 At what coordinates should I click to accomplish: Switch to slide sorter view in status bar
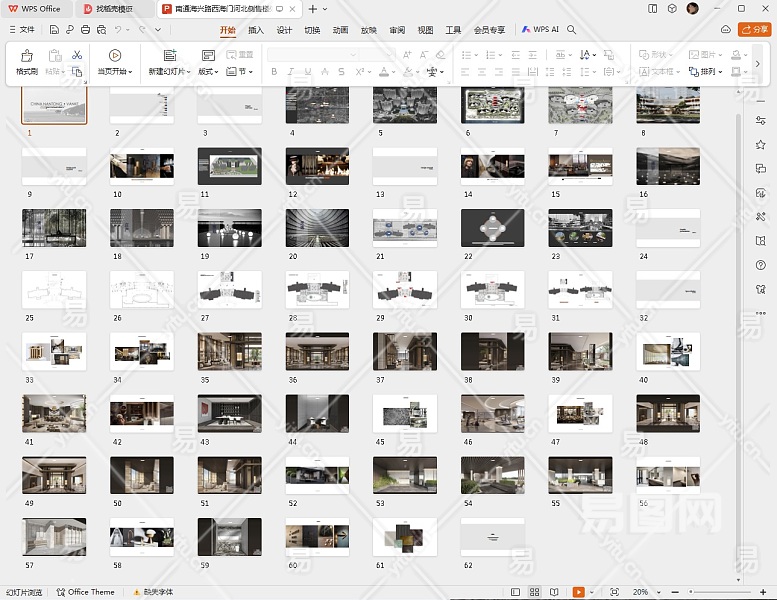(x=535, y=592)
